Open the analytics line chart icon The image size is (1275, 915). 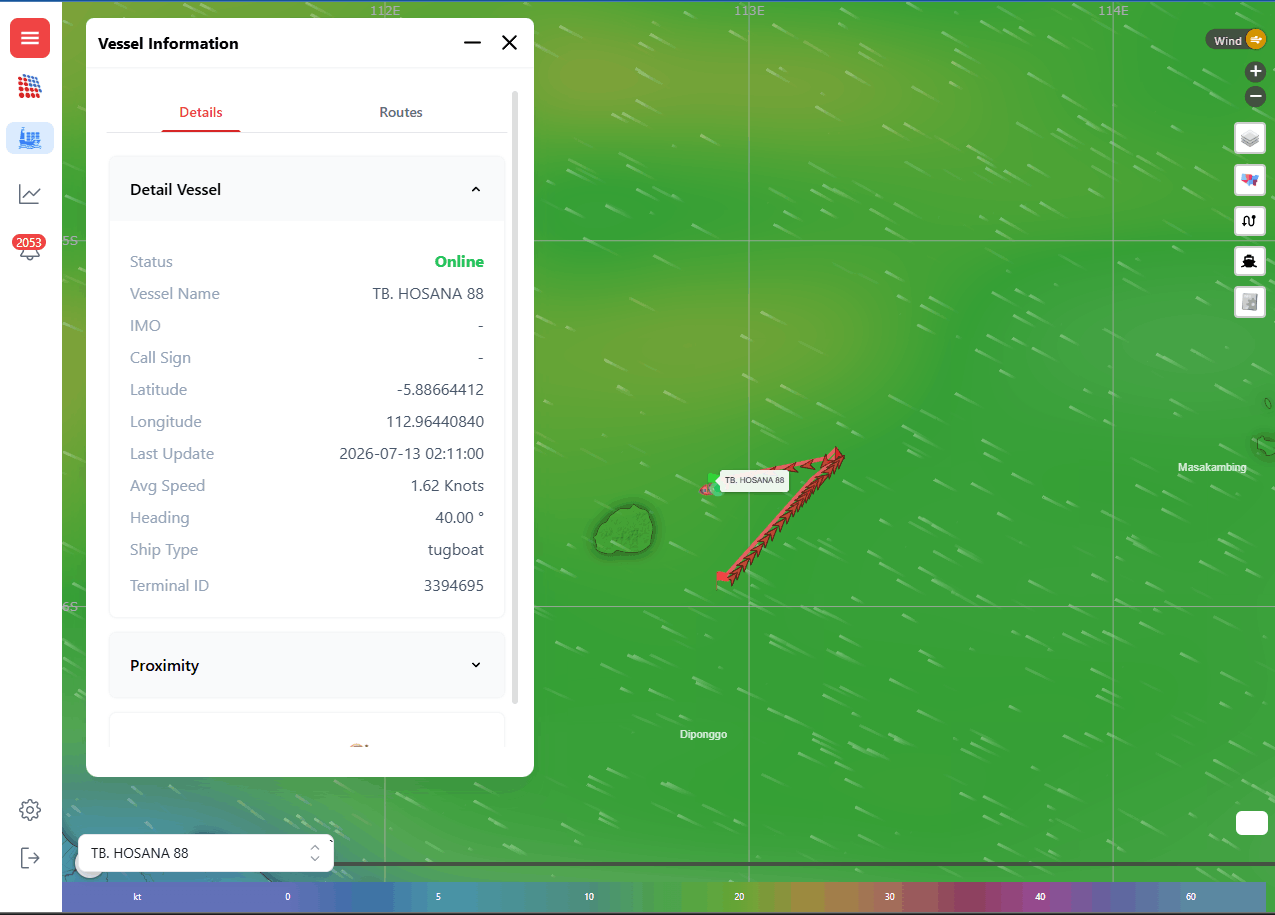pos(30,194)
